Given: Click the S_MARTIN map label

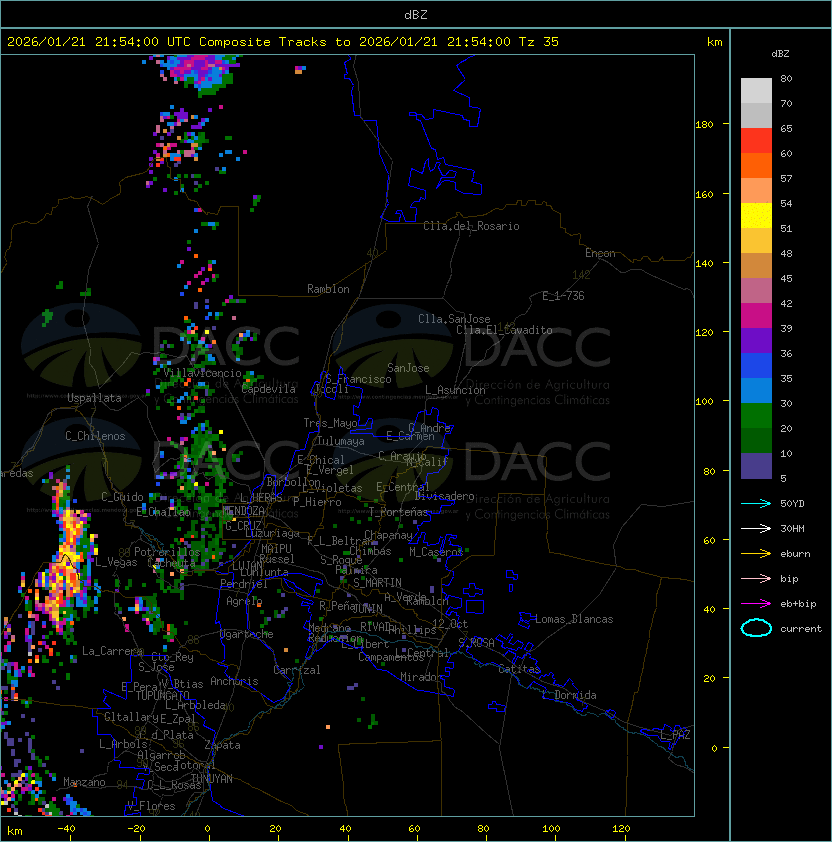Looking at the screenshot, I should coord(378,582).
